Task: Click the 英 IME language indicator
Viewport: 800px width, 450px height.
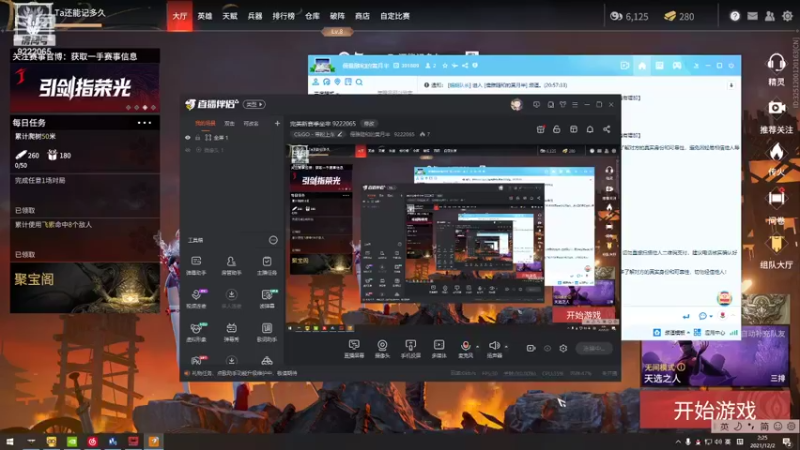Action: [x=724, y=426]
